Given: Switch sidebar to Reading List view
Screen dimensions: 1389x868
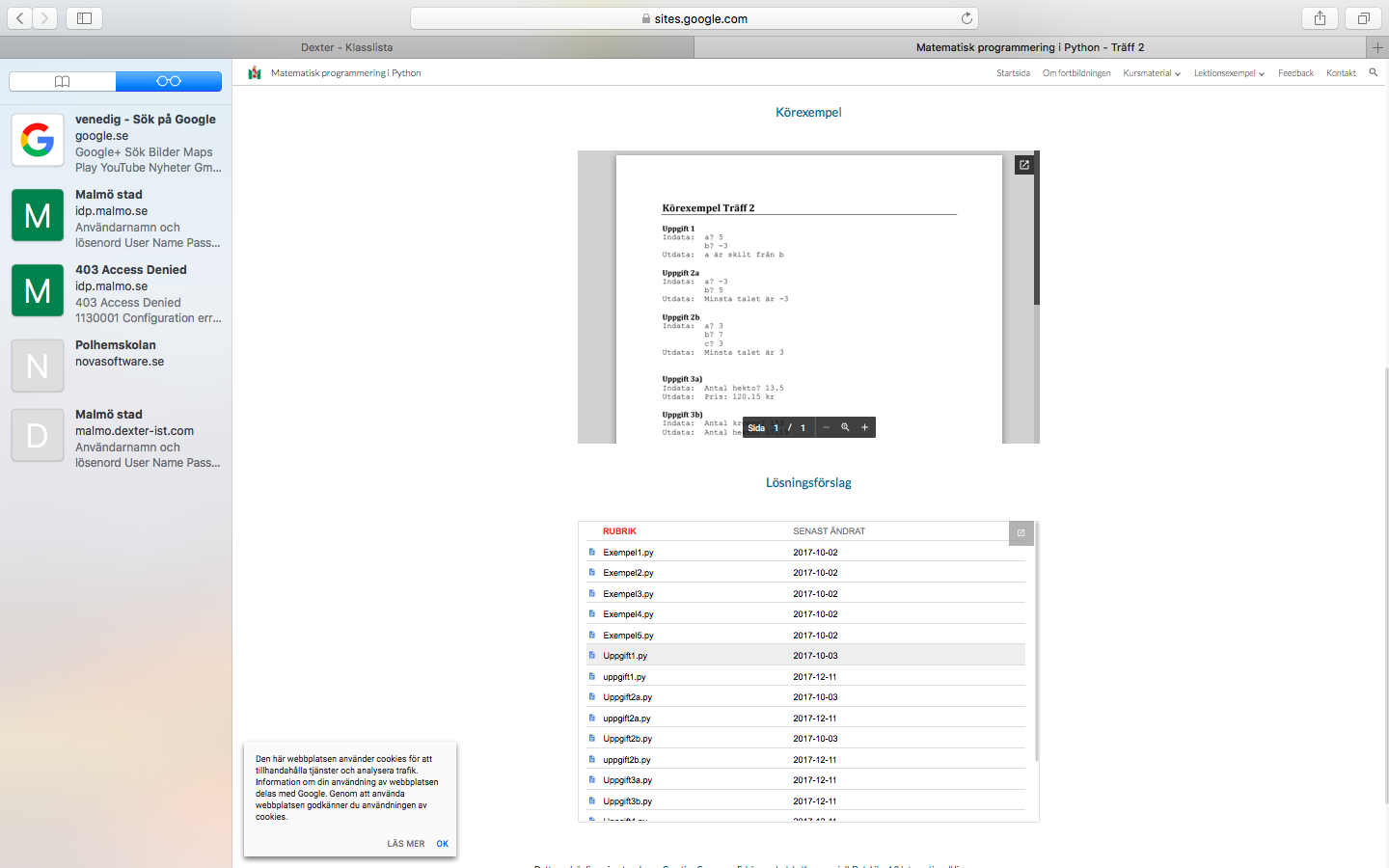Looking at the screenshot, I should click(x=169, y=81).
